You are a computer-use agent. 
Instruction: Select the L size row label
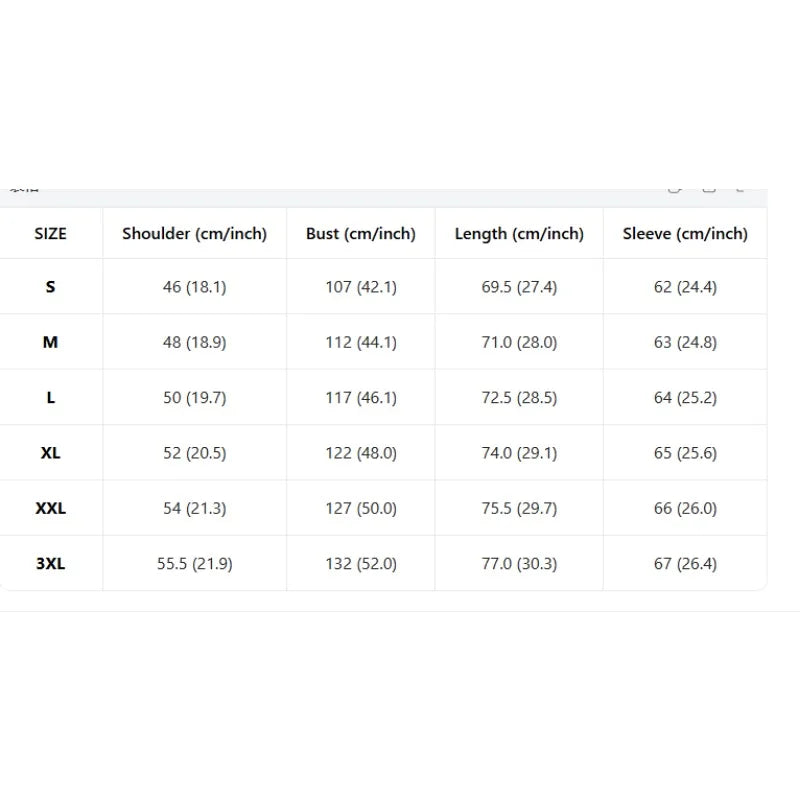pos(51,397)
